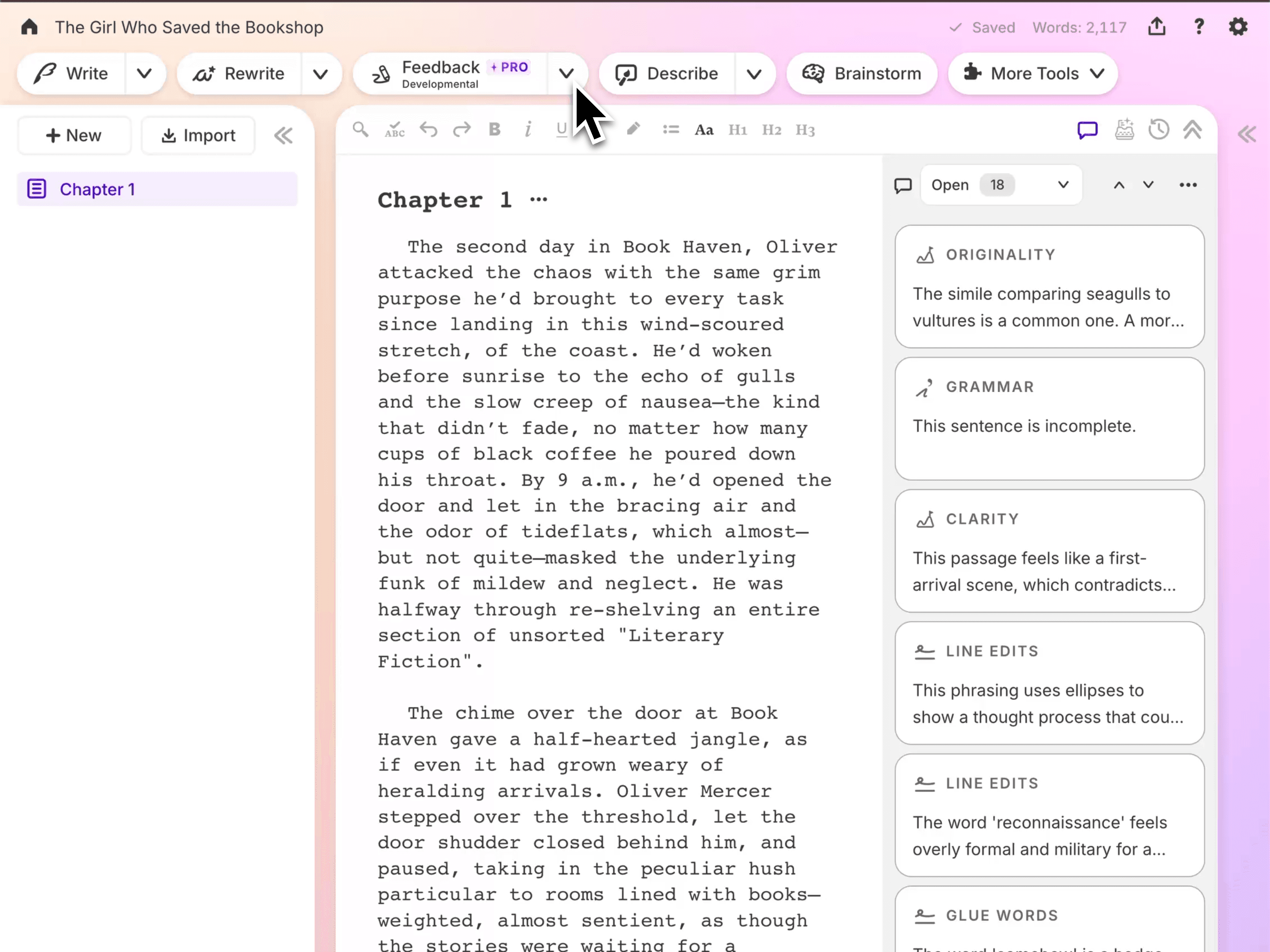
Task: Expand the Describe options dropdown arrow
Action: [x=755, y=74]
